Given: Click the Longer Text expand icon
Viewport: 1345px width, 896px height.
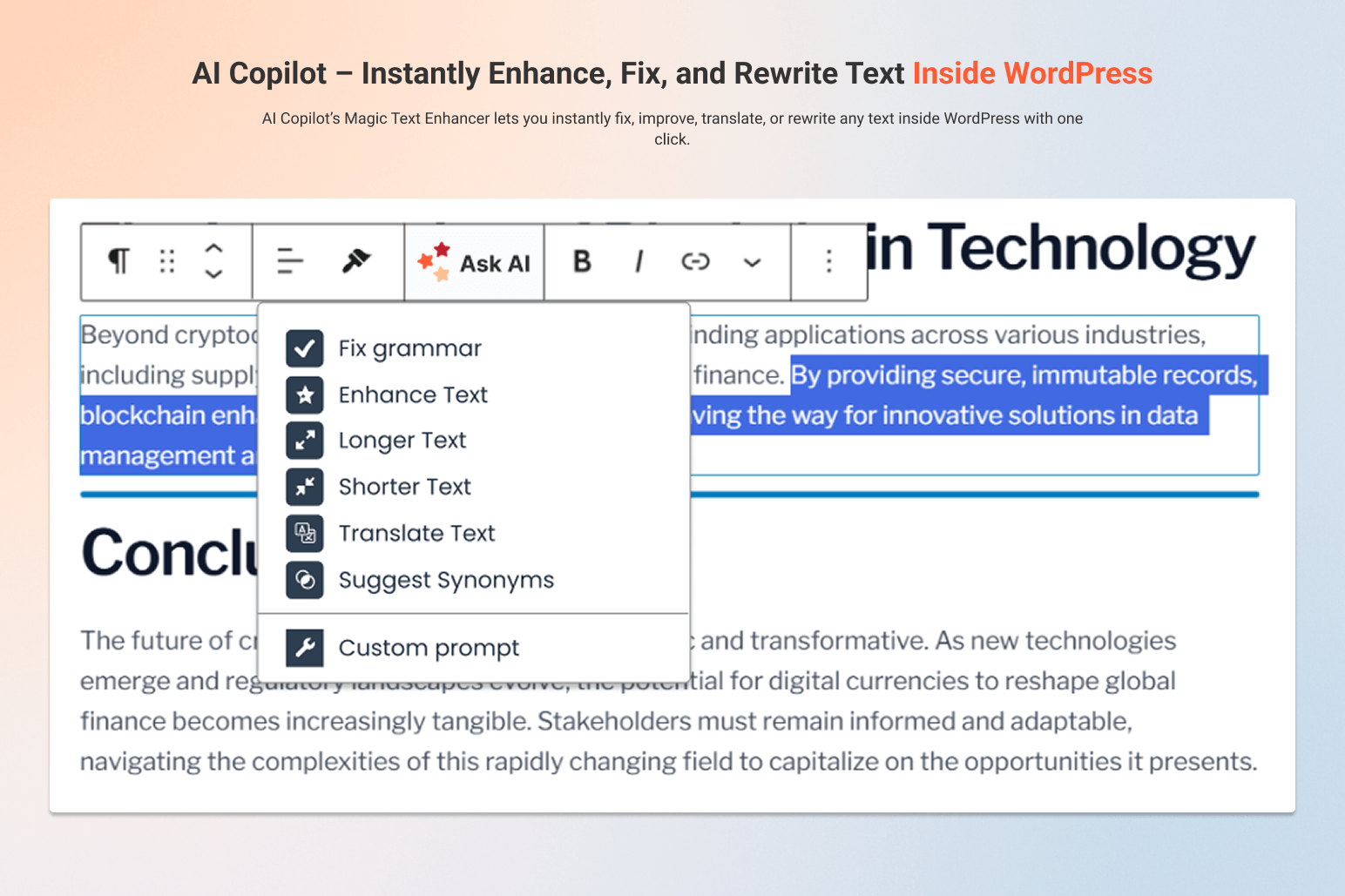Looking at the screenshot, I should (305, 441).
